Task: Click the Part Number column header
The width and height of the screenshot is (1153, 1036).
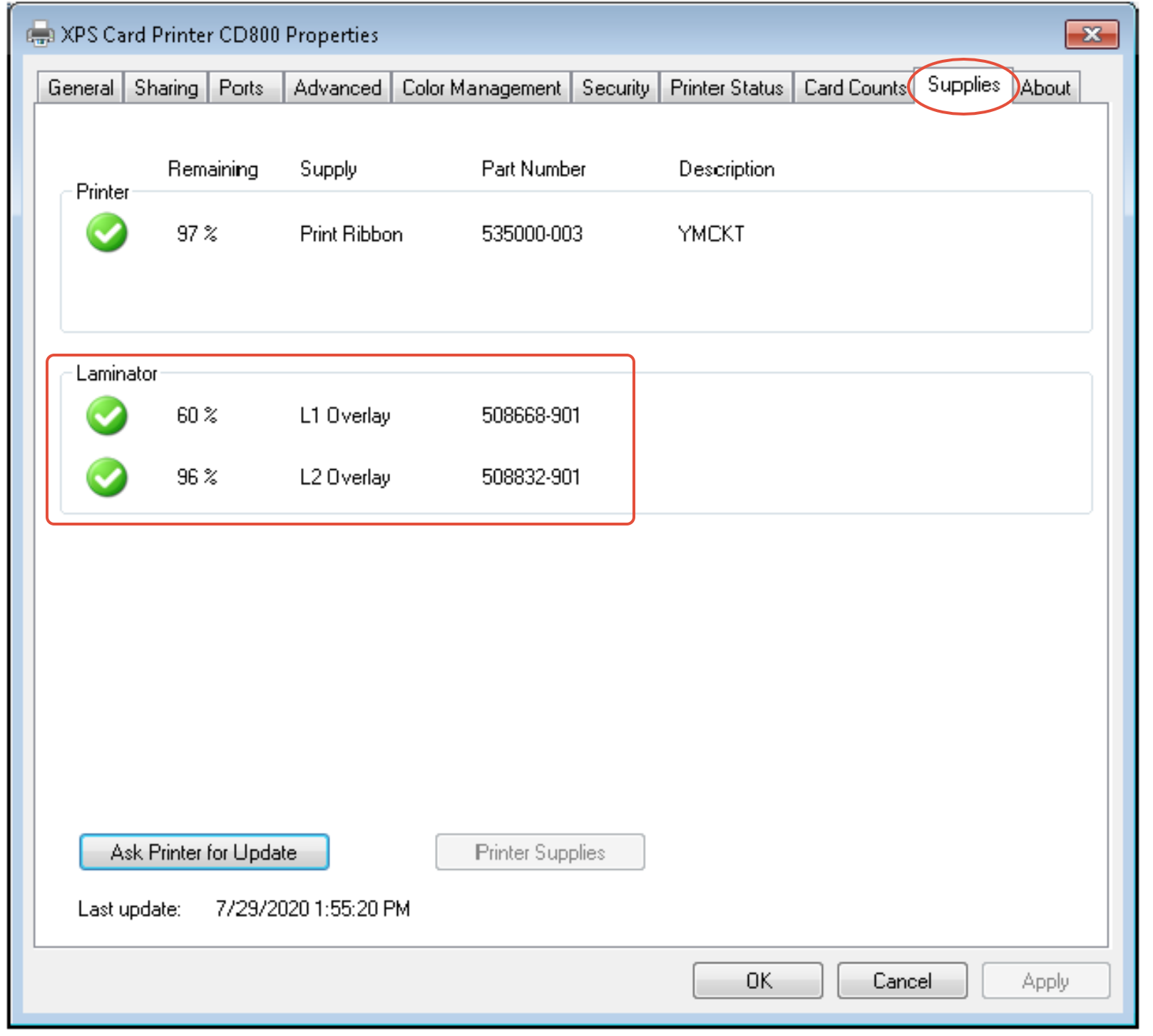Action: pyautogui.click(x=533, y=169)
